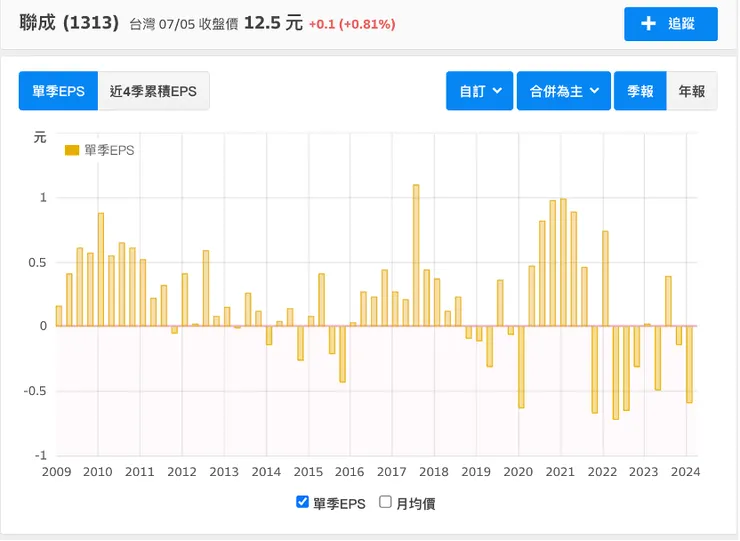Click the 2009 x-axis label
This screenshot has height=541, width=740.
[x=56, y=472]
